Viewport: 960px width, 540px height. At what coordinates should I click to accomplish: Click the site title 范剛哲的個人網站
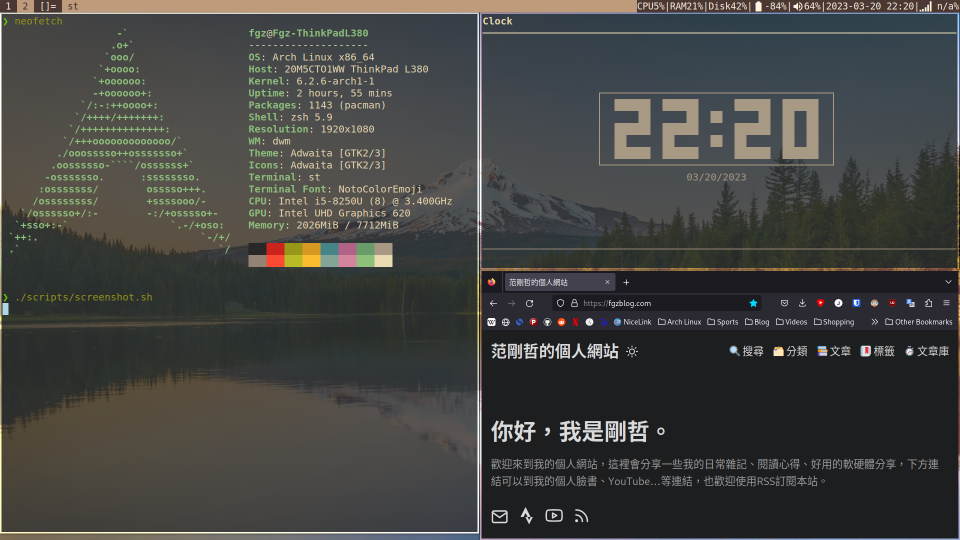(555, 351)
